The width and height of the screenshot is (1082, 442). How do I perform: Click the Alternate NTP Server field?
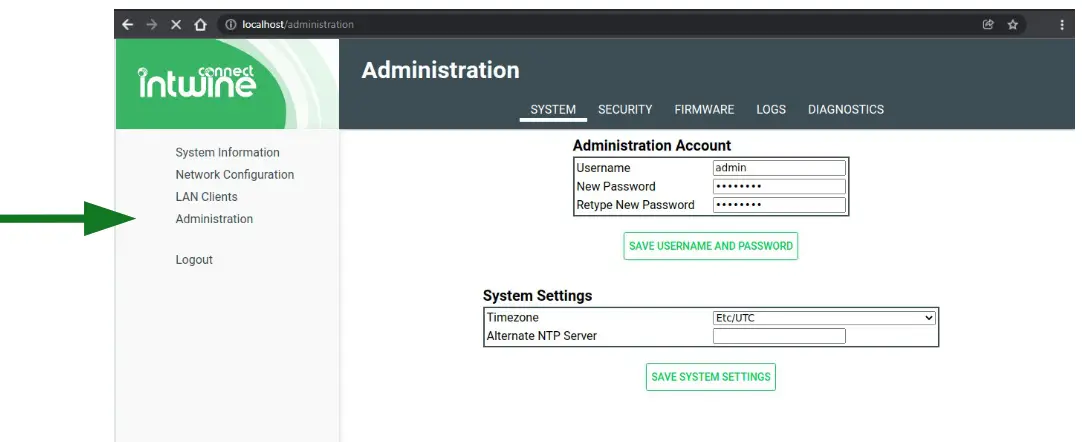click(779, 336)
